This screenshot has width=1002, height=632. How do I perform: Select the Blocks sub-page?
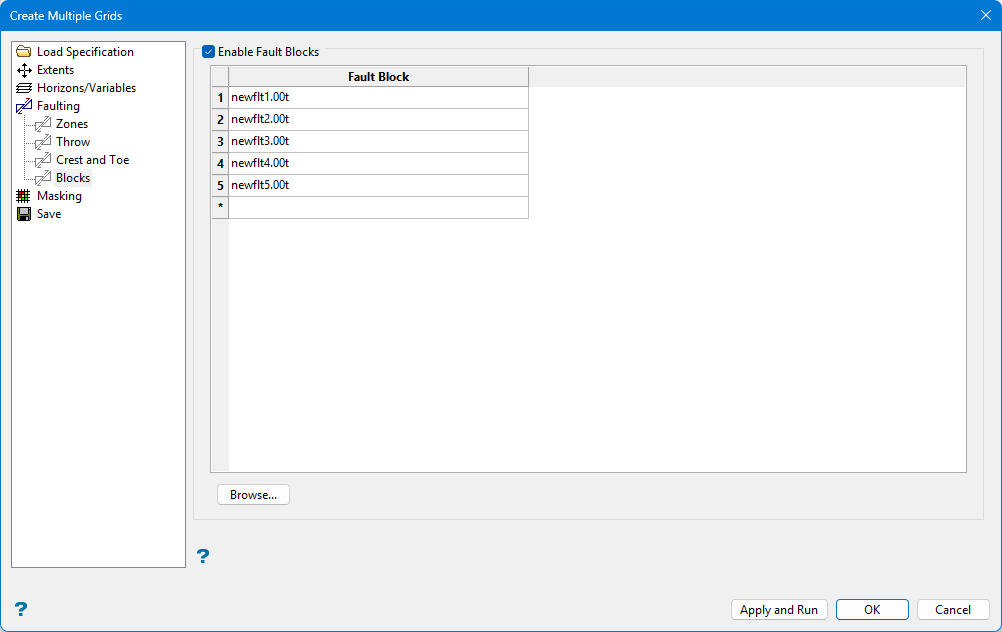[73, 178]
